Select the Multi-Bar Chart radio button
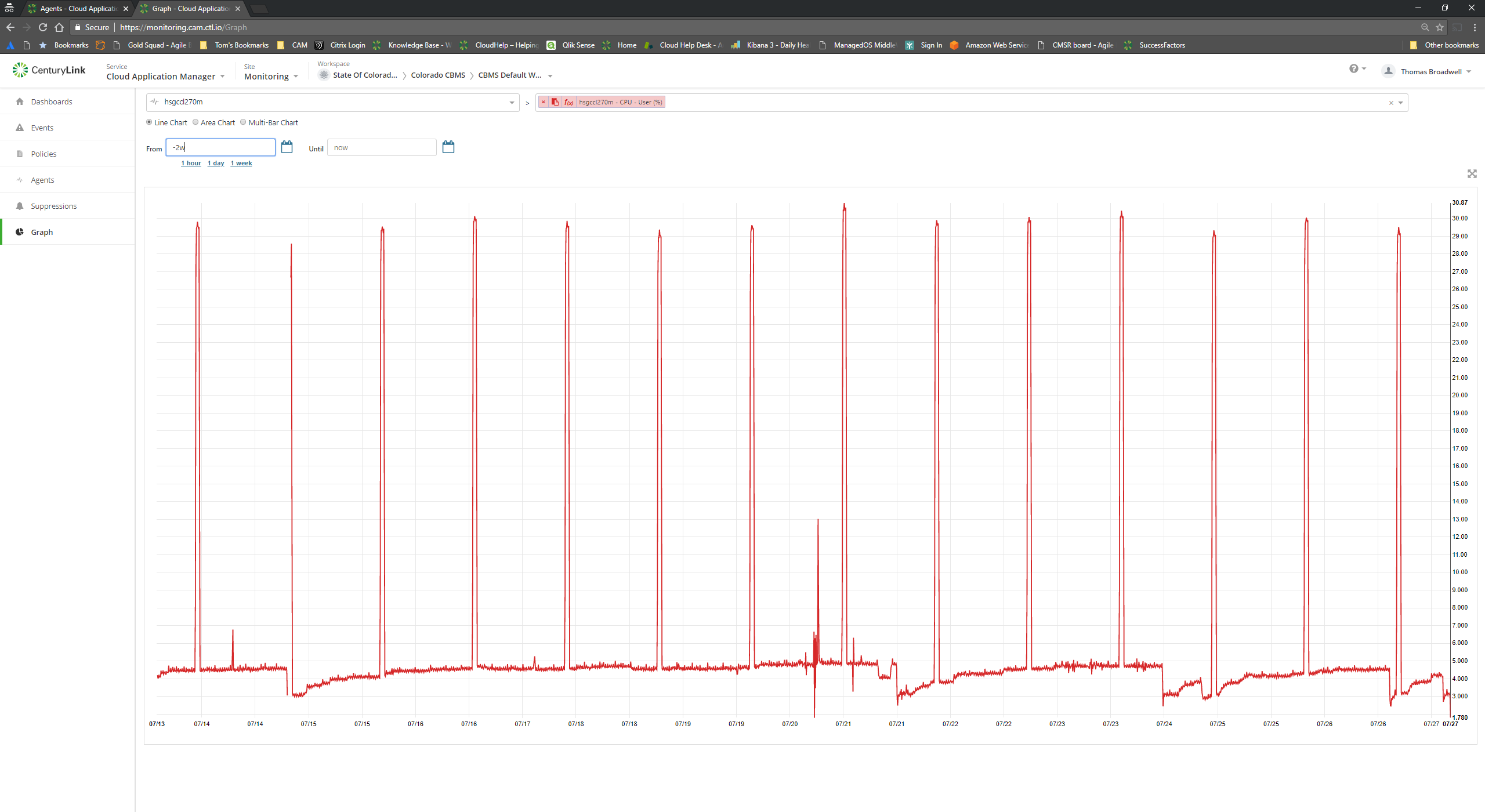This screenshot has width=1485, height=812. click(x=243, y=122)
